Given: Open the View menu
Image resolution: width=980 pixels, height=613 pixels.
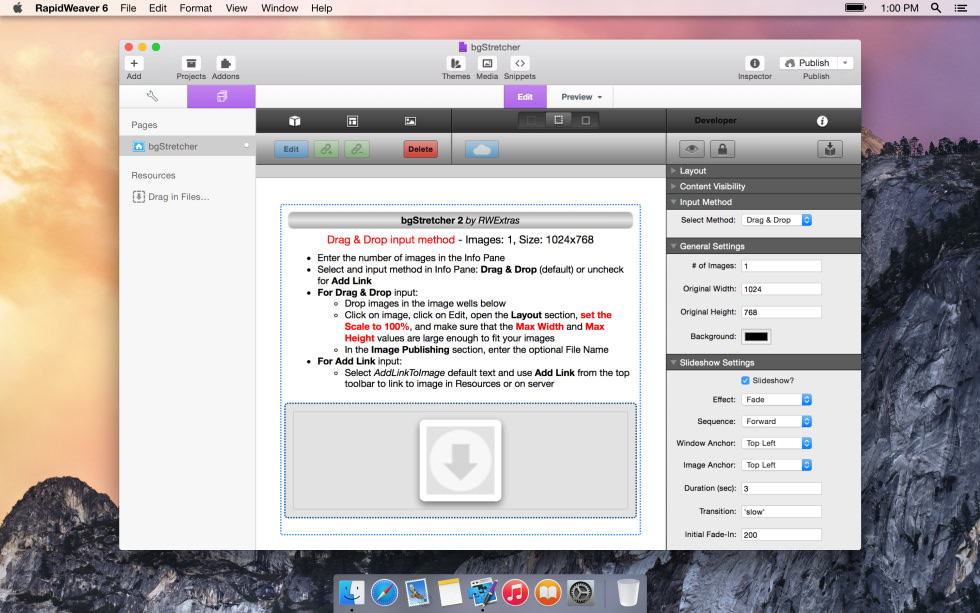Looking at the screenshot, I should 236,8.
